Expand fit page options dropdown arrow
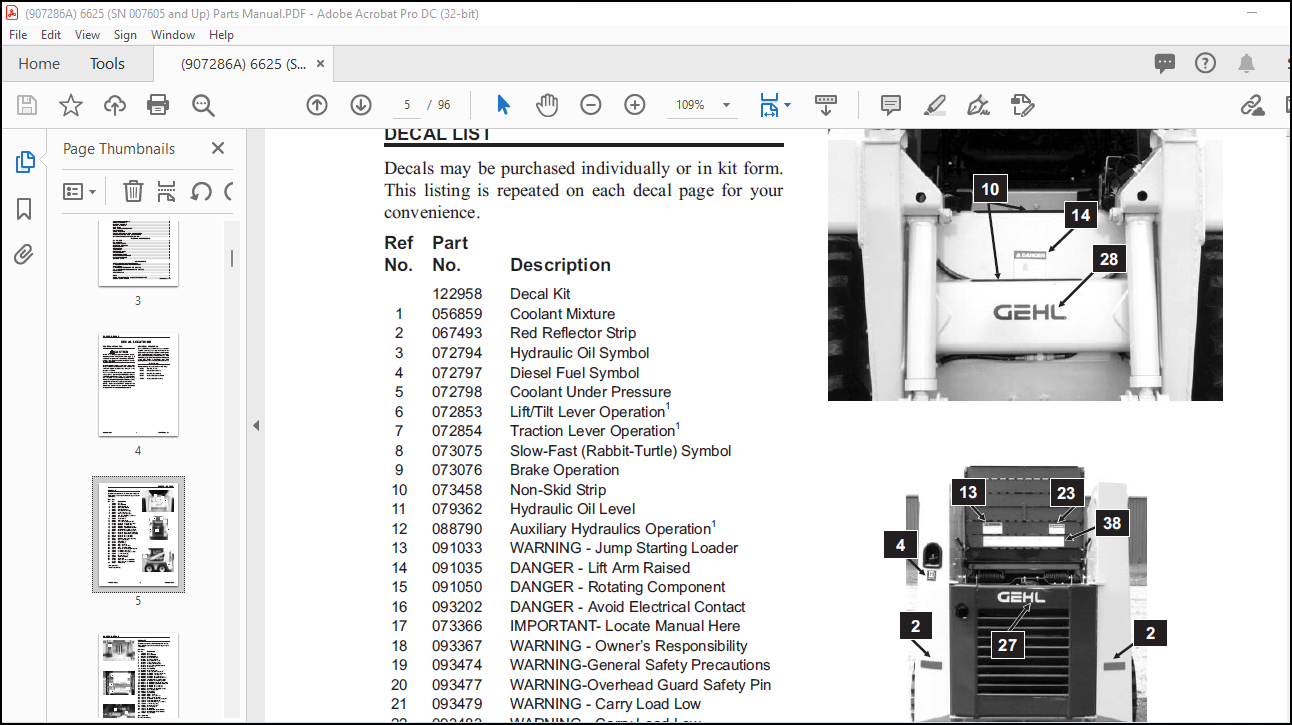The width and height of the screenshot is (1292, 725). [788, 105]
